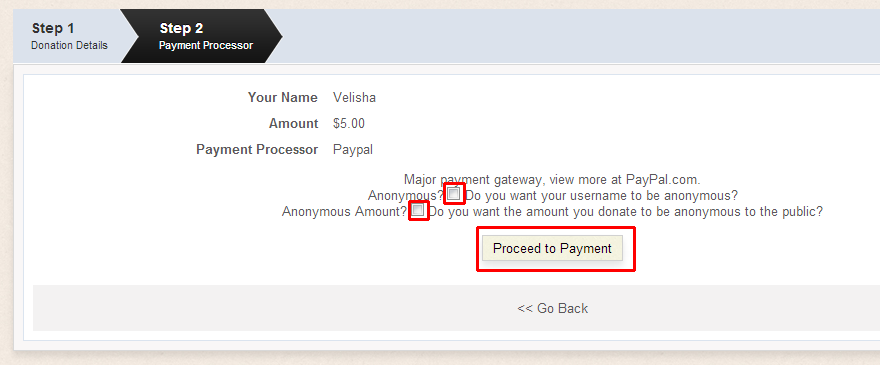
Task: Click the bold Payment Processor field label
Action: click(x=257, y=150)
